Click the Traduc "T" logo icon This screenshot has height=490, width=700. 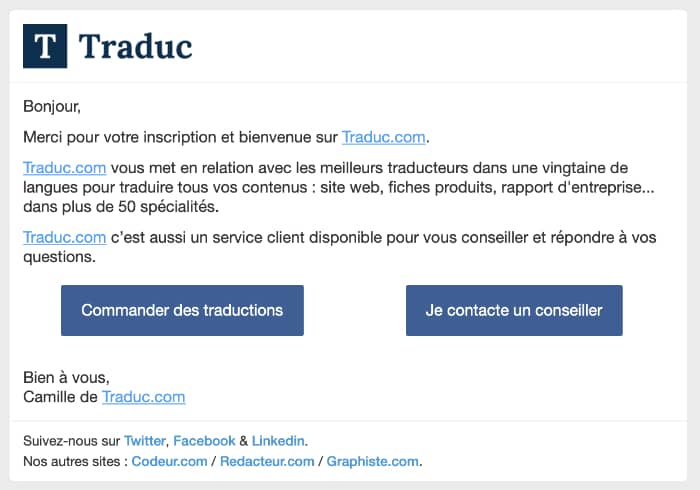click(45, 46)
